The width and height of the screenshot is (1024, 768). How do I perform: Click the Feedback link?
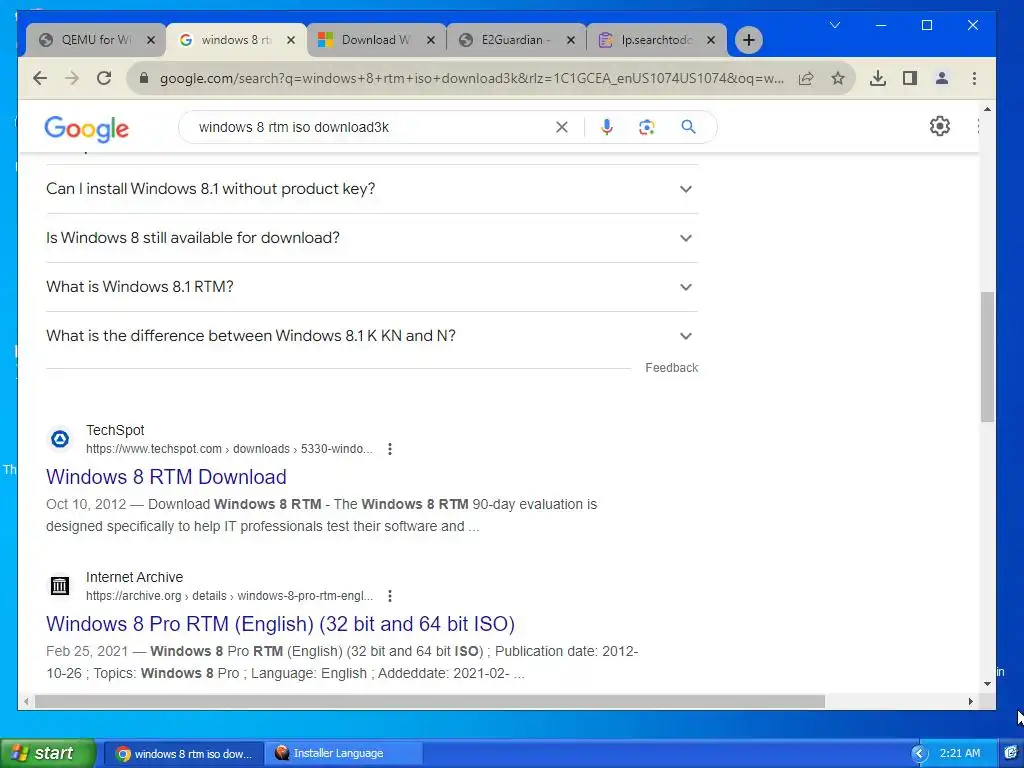(671, 368)
